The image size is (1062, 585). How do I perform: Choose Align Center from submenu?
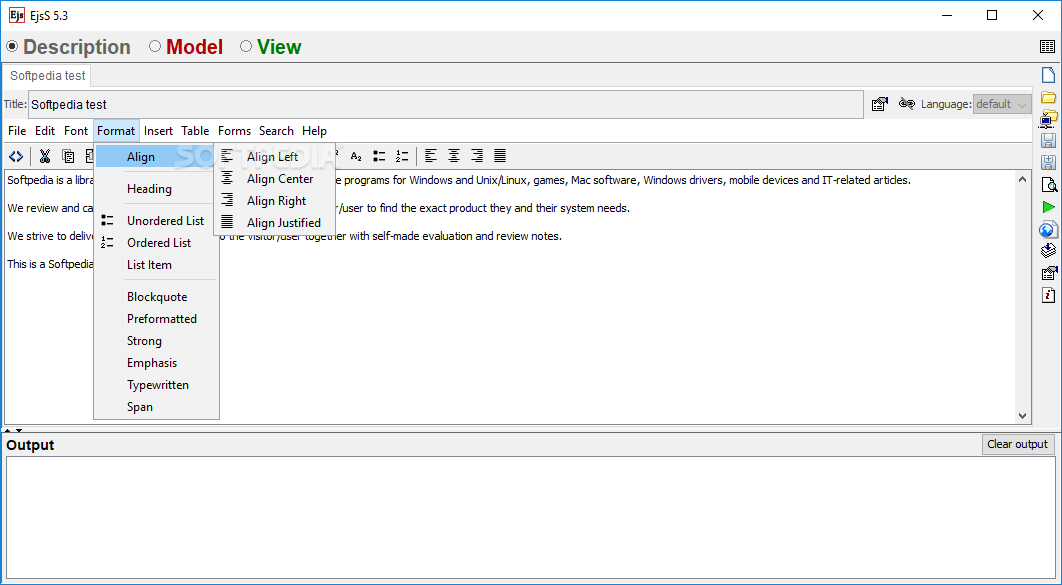(274, 179)
